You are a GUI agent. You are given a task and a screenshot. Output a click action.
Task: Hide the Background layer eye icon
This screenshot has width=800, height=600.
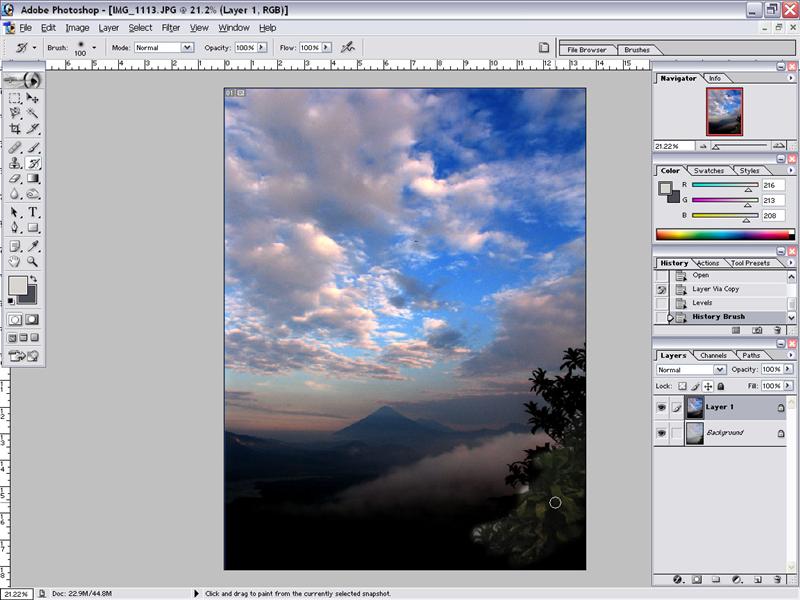point(661,433)
